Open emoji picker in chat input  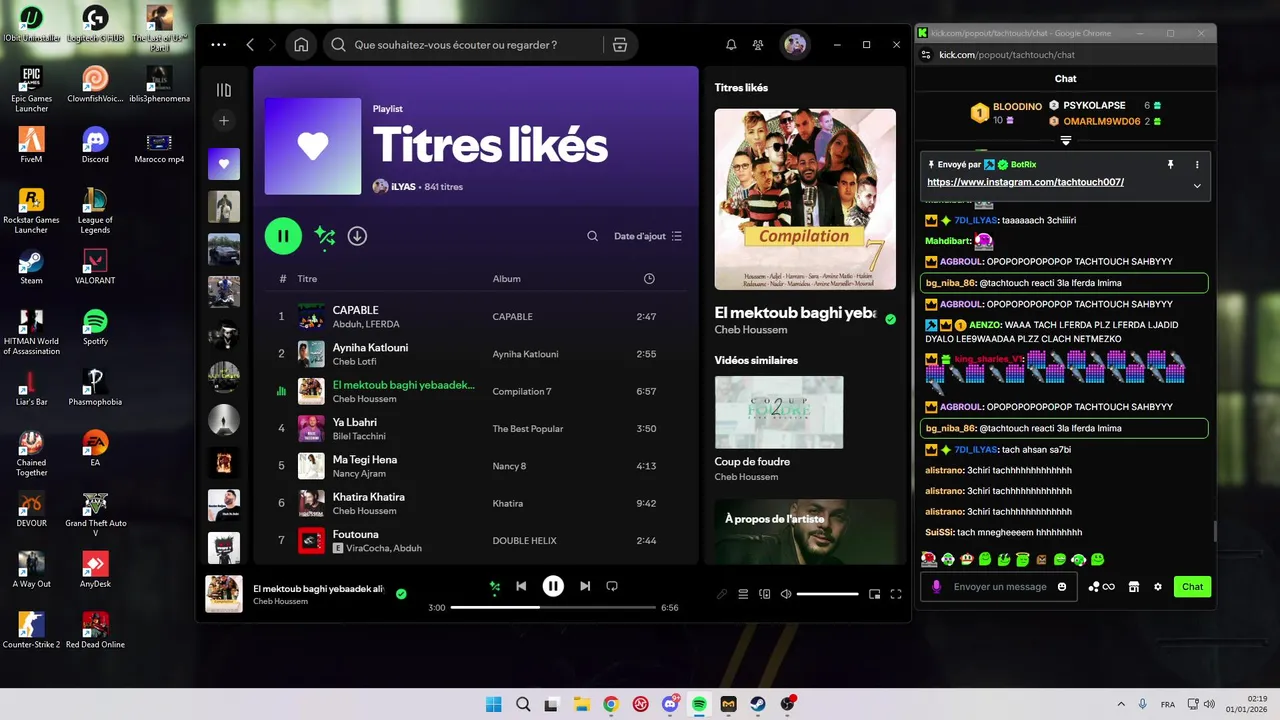[1062, 587]
